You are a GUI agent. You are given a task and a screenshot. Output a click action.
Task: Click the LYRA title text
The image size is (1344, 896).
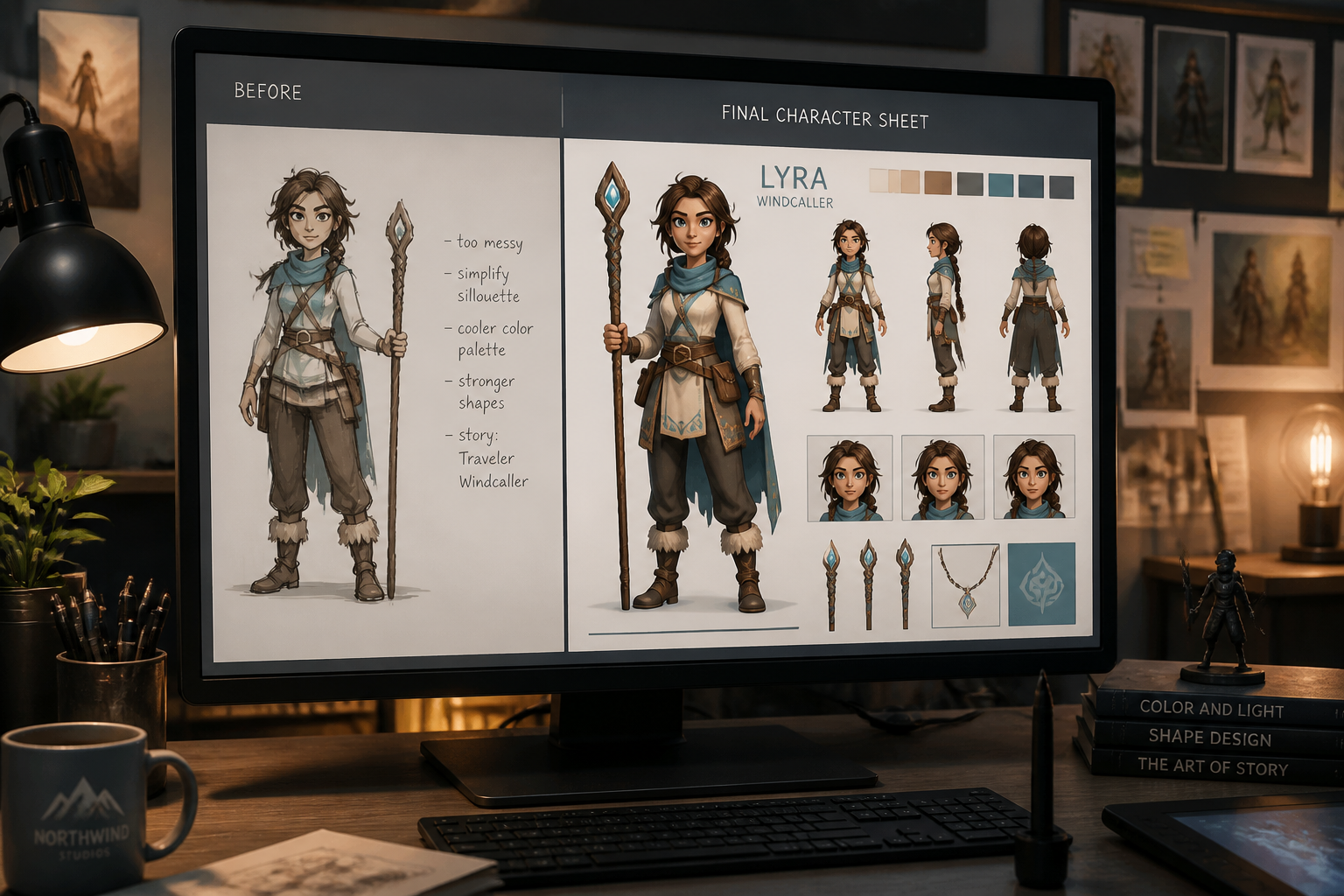click(794, 178)
